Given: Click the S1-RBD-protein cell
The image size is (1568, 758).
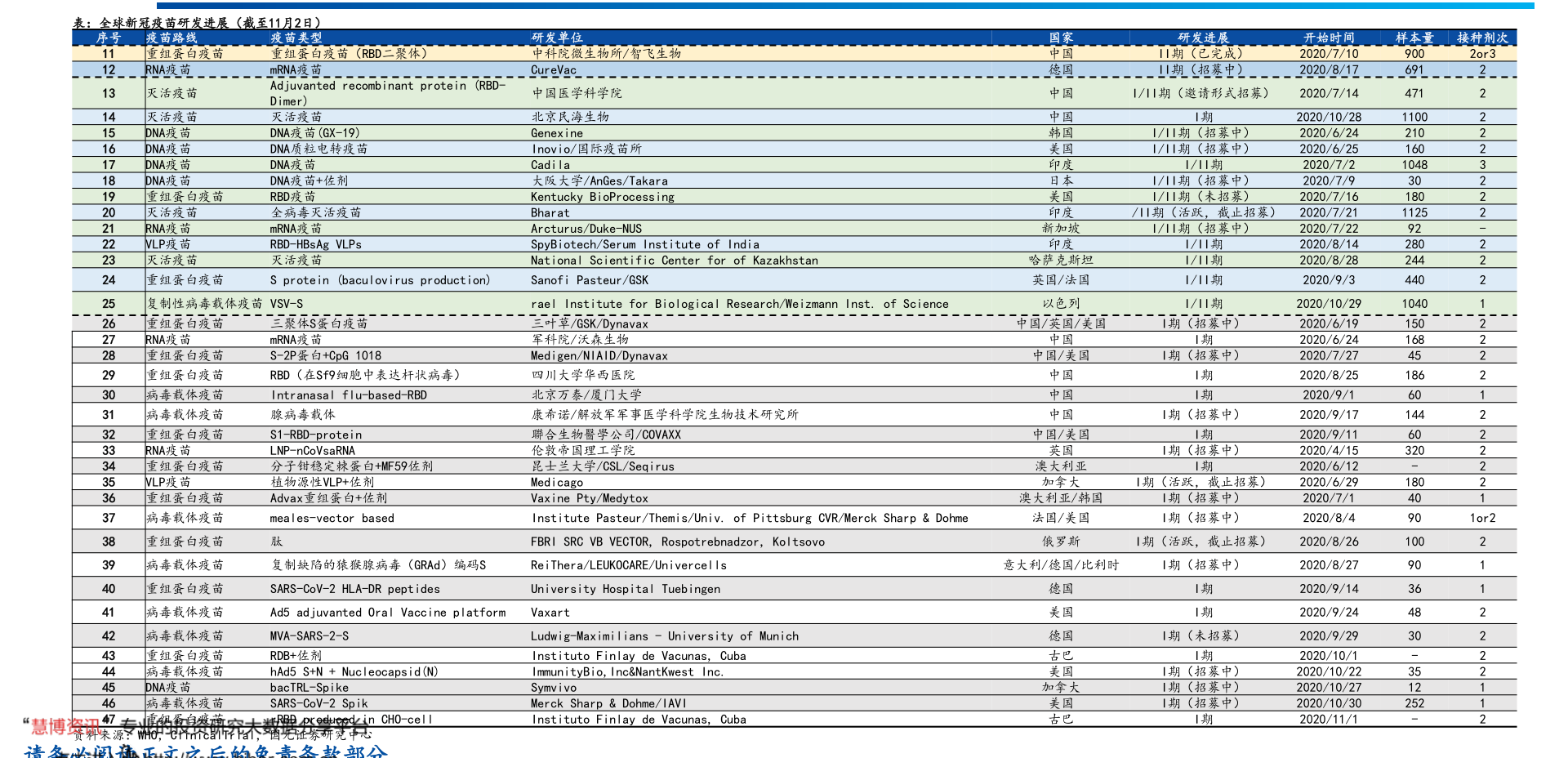Looking at the screenshot, I should 316,435.
